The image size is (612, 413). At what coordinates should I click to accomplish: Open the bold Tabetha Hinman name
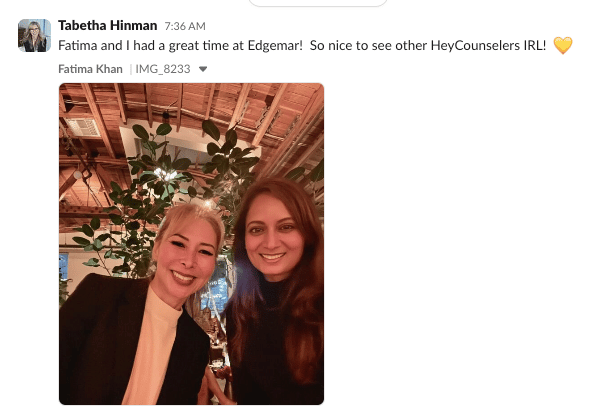coord(108,25)
